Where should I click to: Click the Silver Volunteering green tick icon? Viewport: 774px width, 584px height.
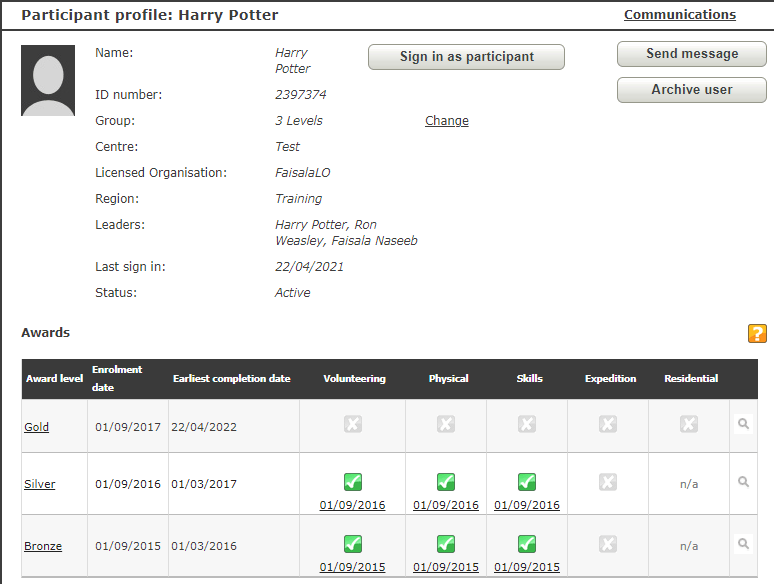tap(353, 482)
